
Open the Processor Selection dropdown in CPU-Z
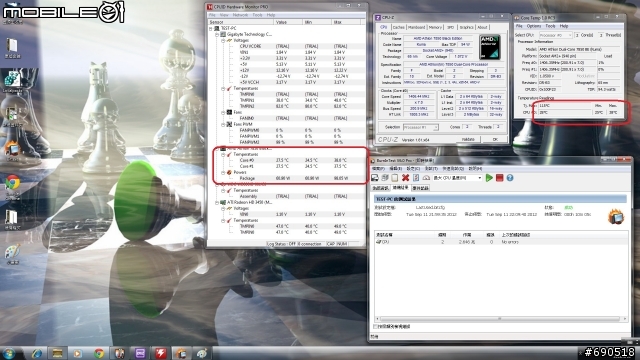click(x=421, y=127)
